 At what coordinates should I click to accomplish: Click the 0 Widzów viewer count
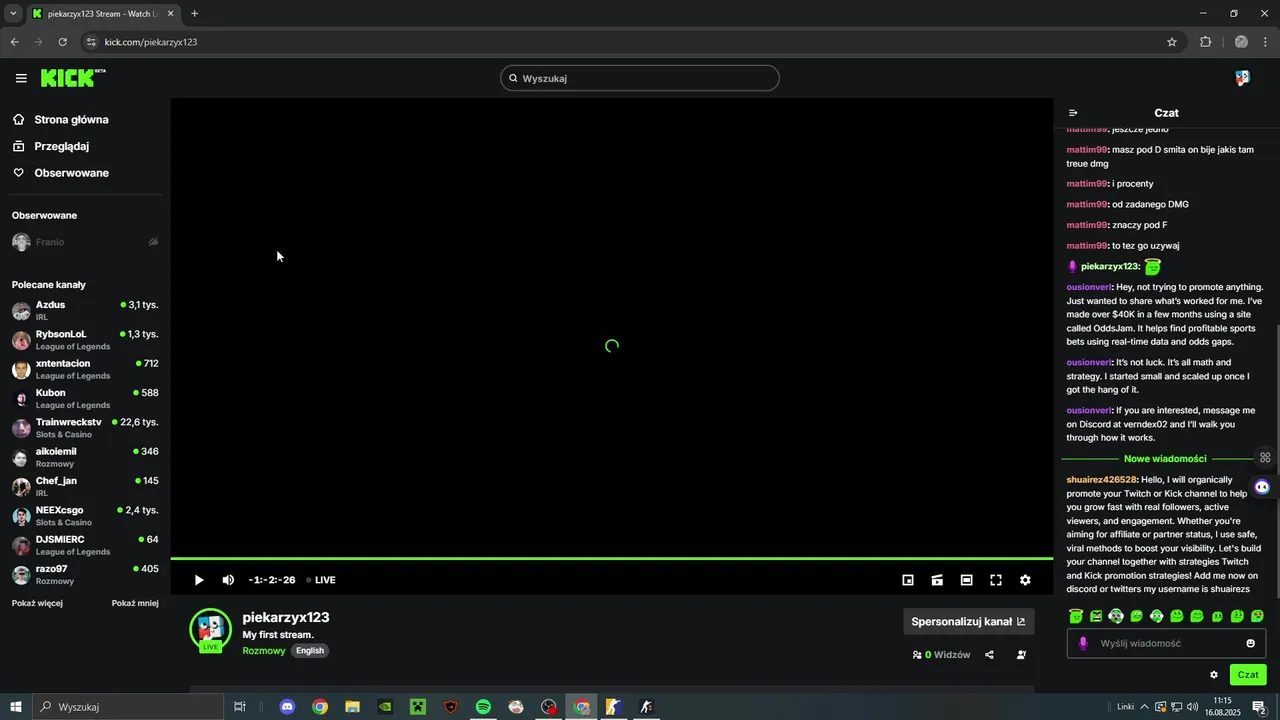941,655
